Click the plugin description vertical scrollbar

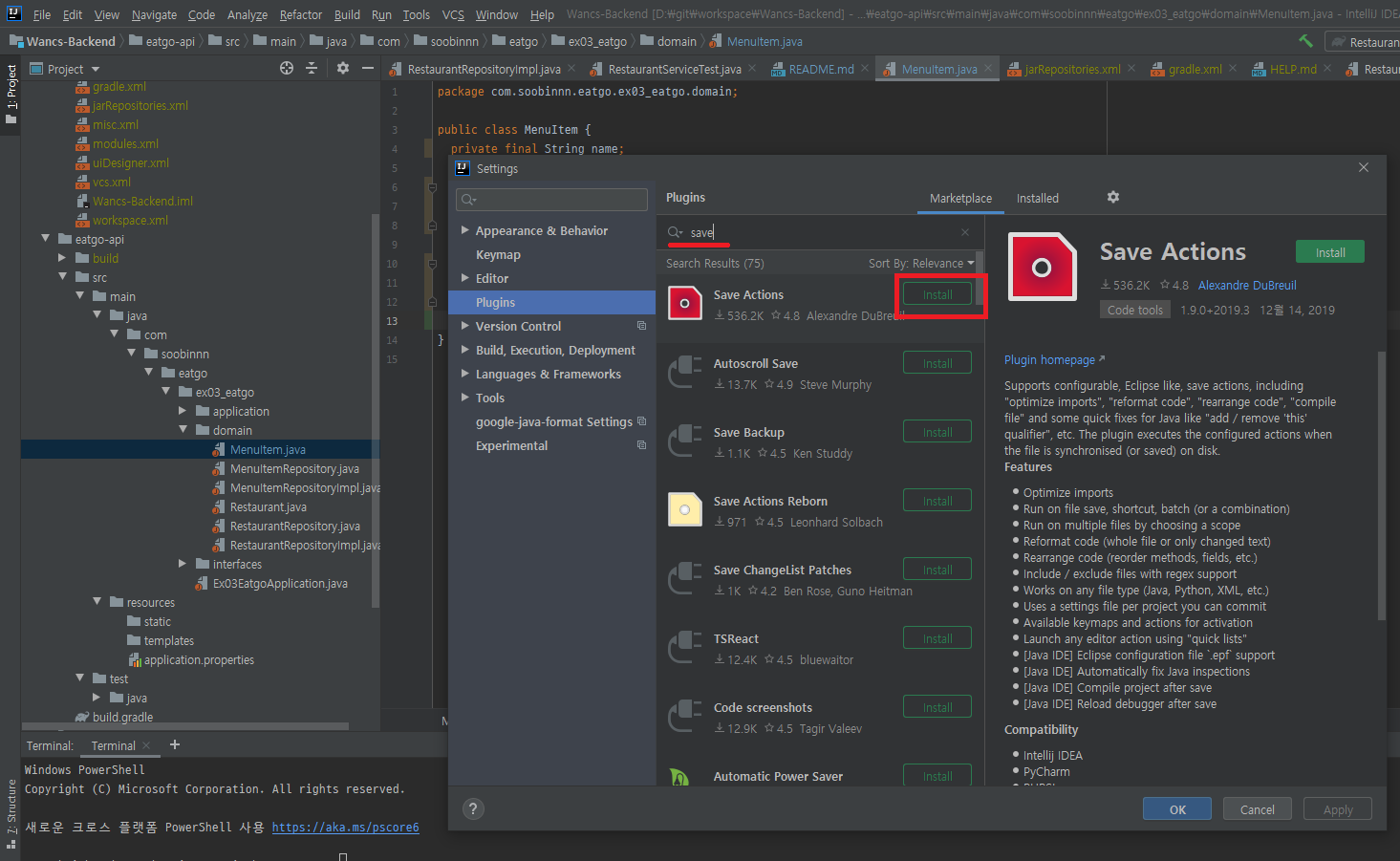tap(1381, 487)
